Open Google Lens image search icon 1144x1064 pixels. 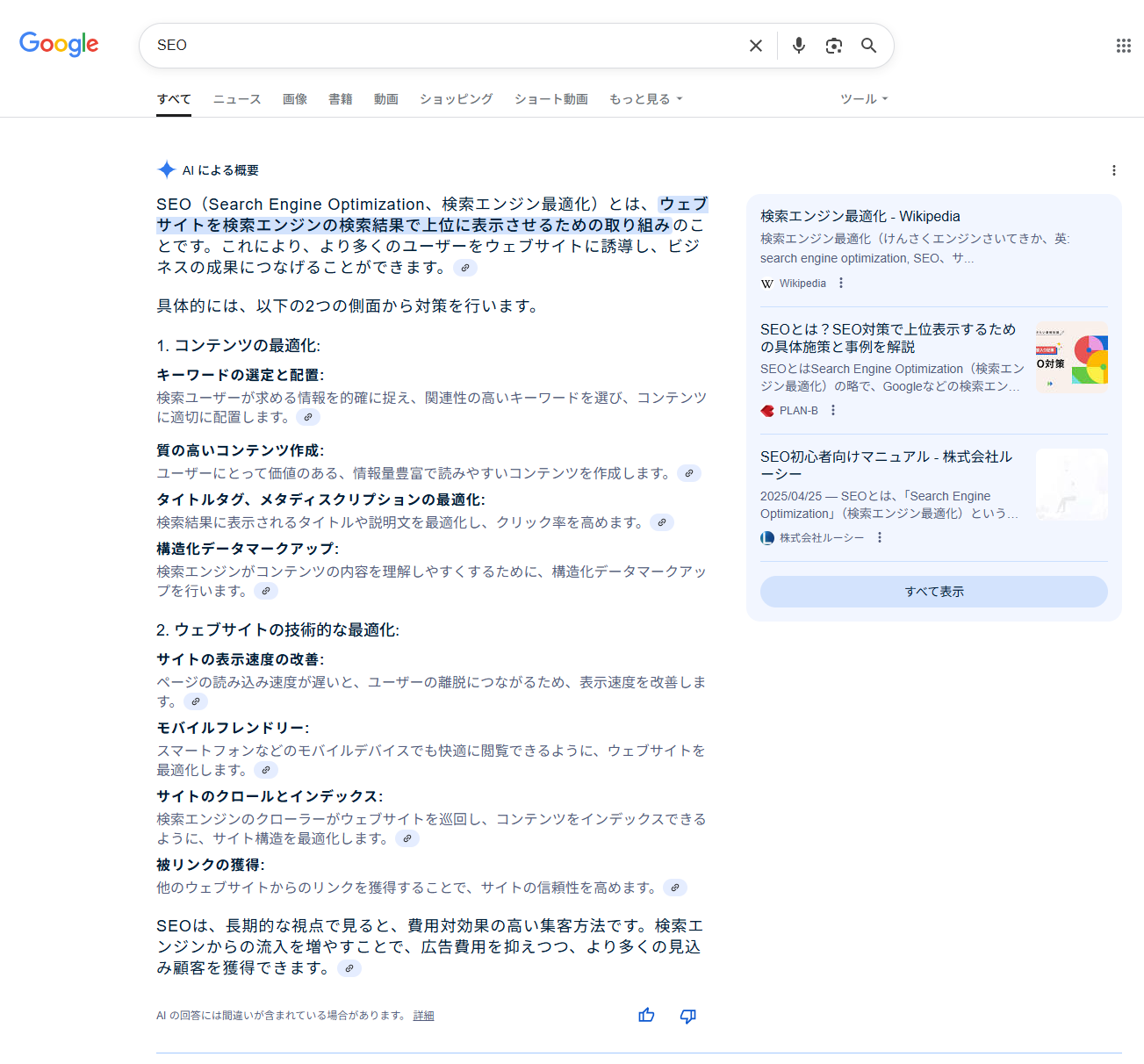(x=833, y=46)
